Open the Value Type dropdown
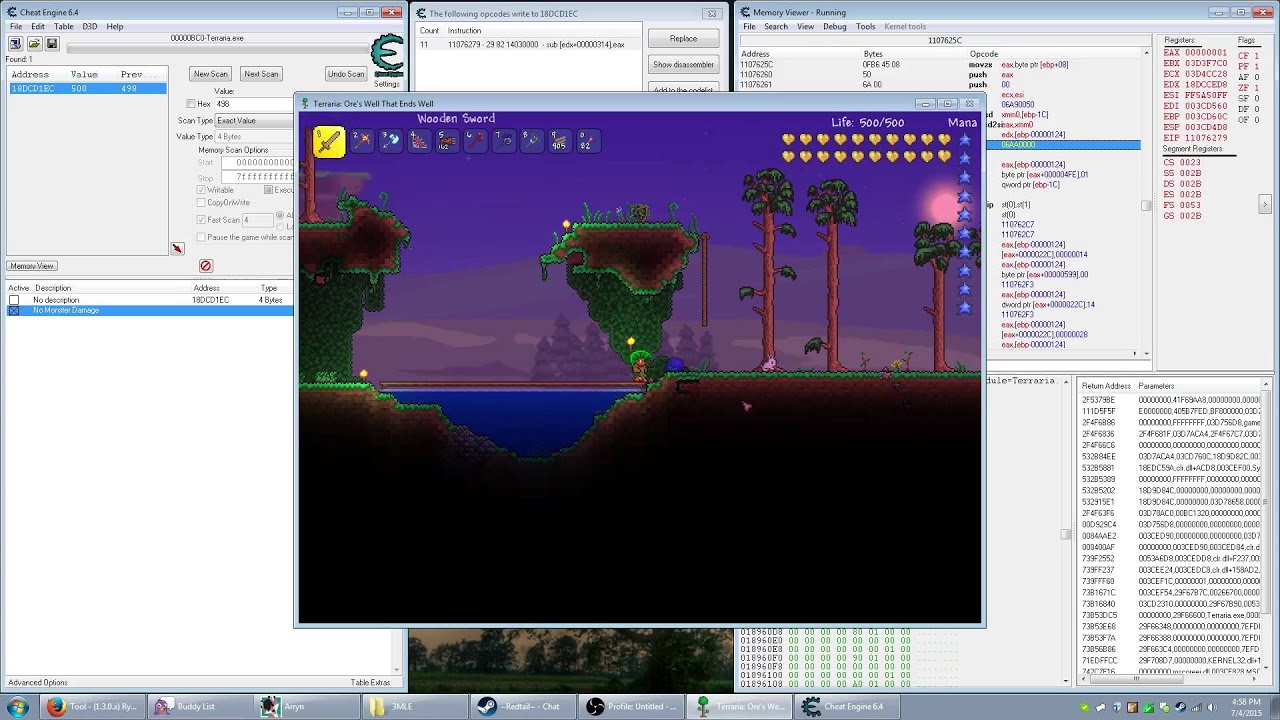The width and height of the screenshot is (1280, 720). pyautogui.click(x=254, y=136)
